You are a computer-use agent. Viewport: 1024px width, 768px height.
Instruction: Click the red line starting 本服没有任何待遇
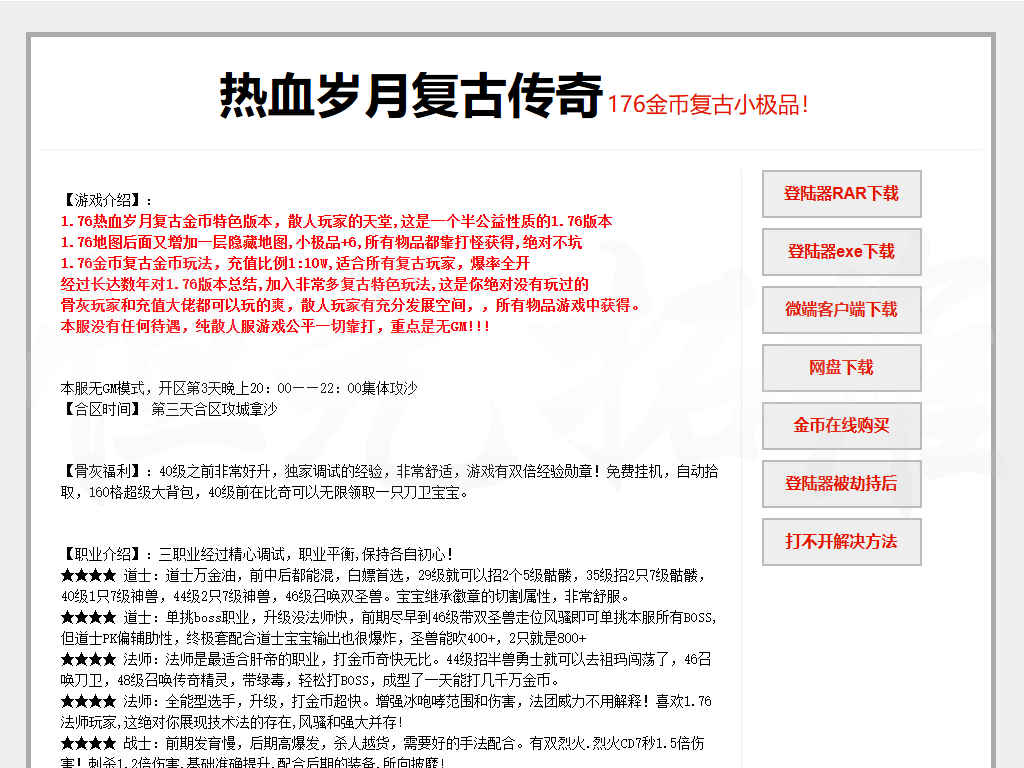click(275, 326)
